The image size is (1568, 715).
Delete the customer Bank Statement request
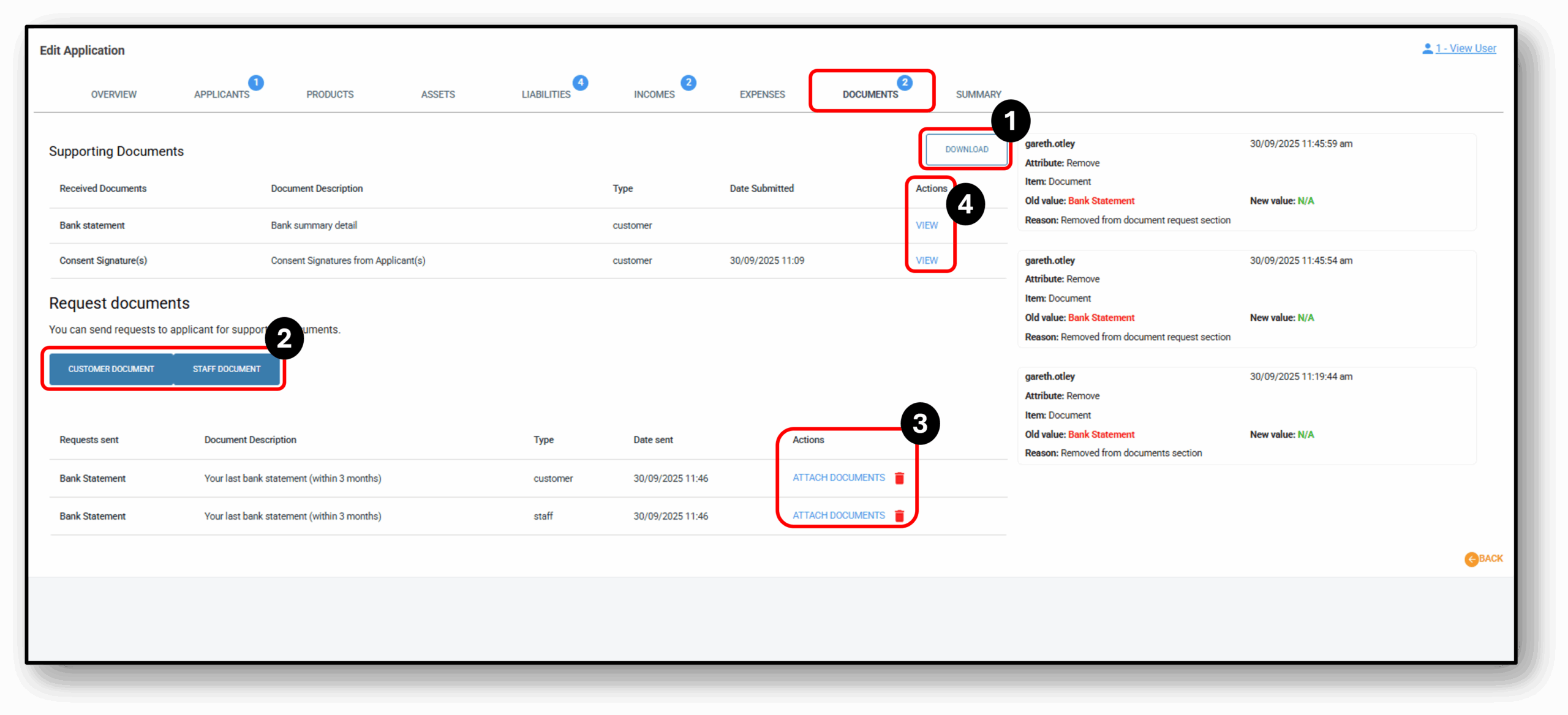coord(899,478)
